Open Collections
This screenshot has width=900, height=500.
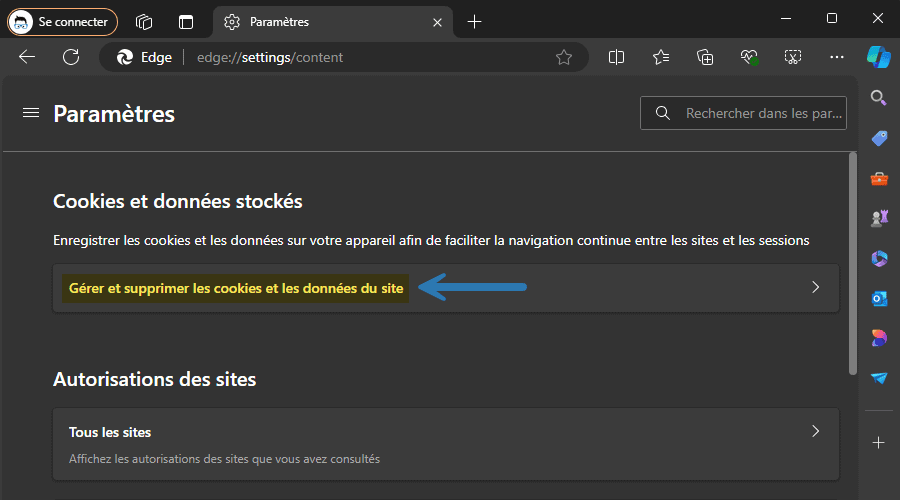click(705, 57)
